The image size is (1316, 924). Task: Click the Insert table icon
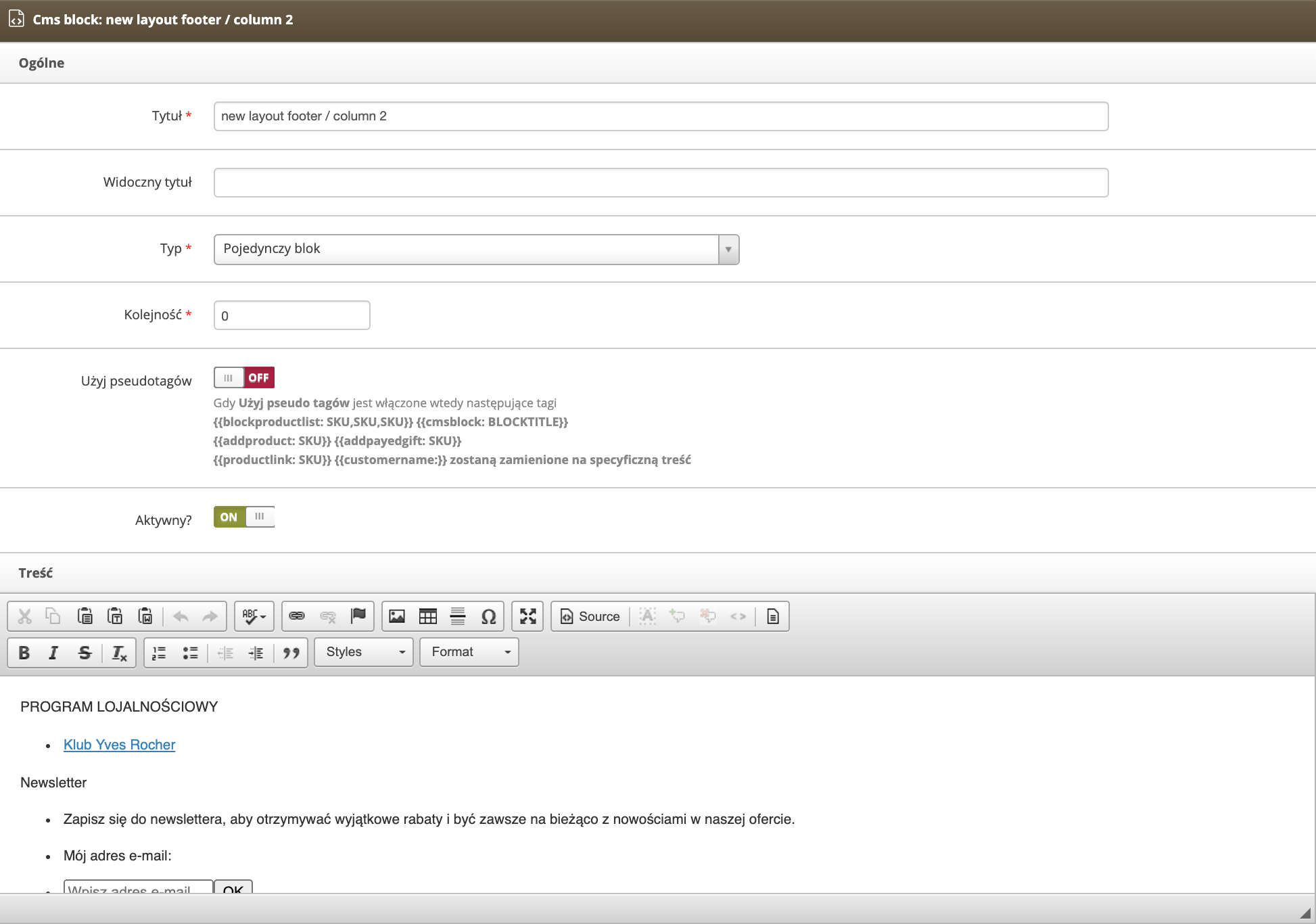click(428, 616)
